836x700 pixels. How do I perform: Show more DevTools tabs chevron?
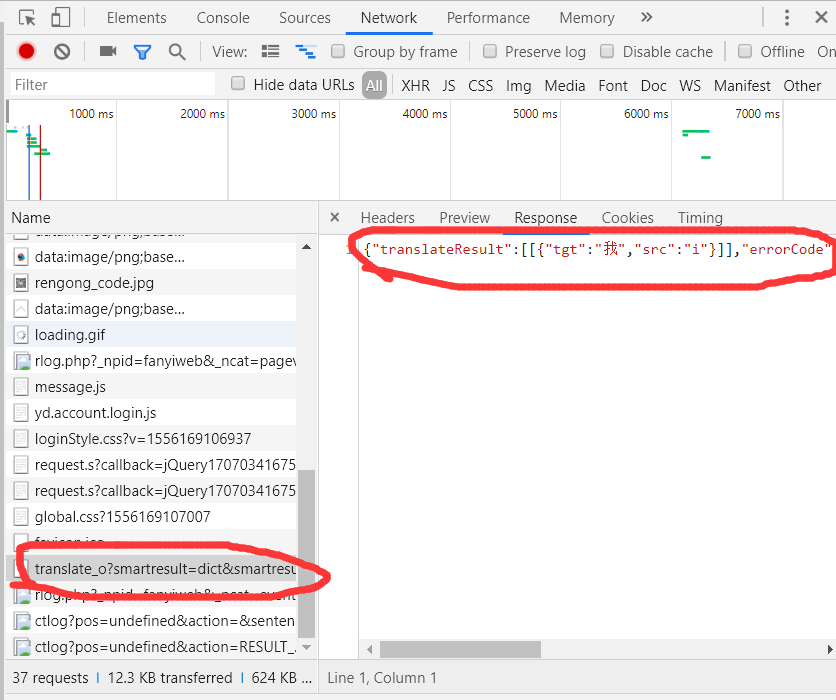646,18
